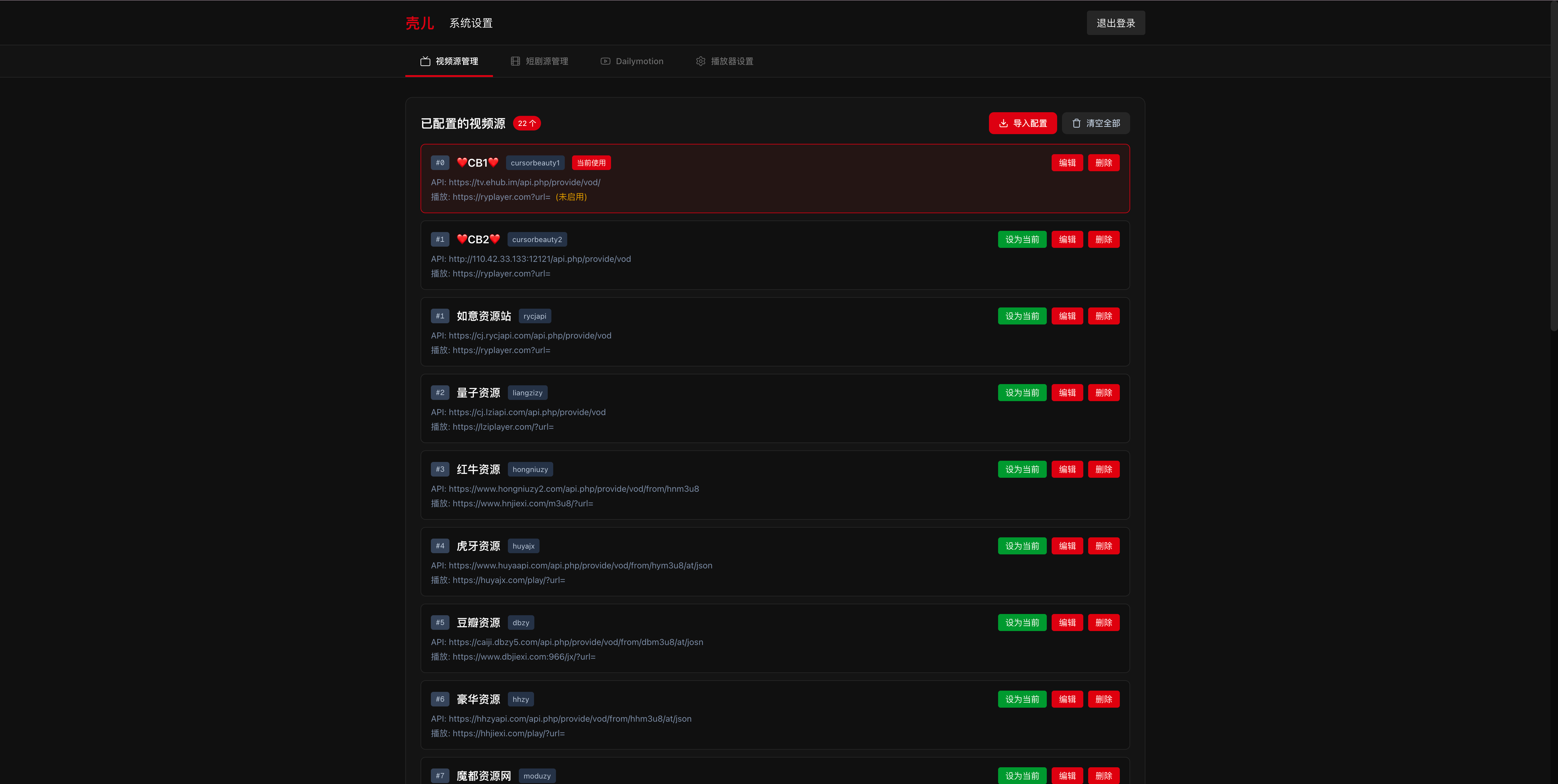Click the 22 个 count badge

pos(527,123)
